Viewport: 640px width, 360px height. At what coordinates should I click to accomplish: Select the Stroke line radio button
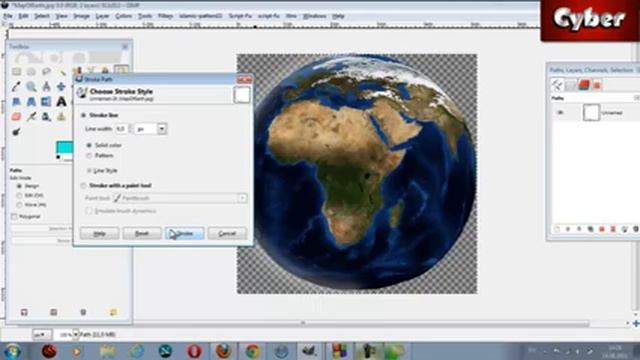point(84,116)
